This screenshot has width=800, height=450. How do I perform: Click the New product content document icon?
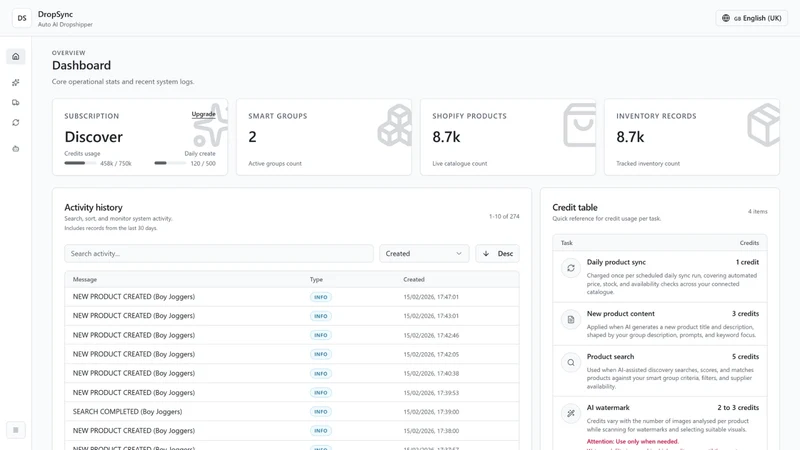point(571,319)
